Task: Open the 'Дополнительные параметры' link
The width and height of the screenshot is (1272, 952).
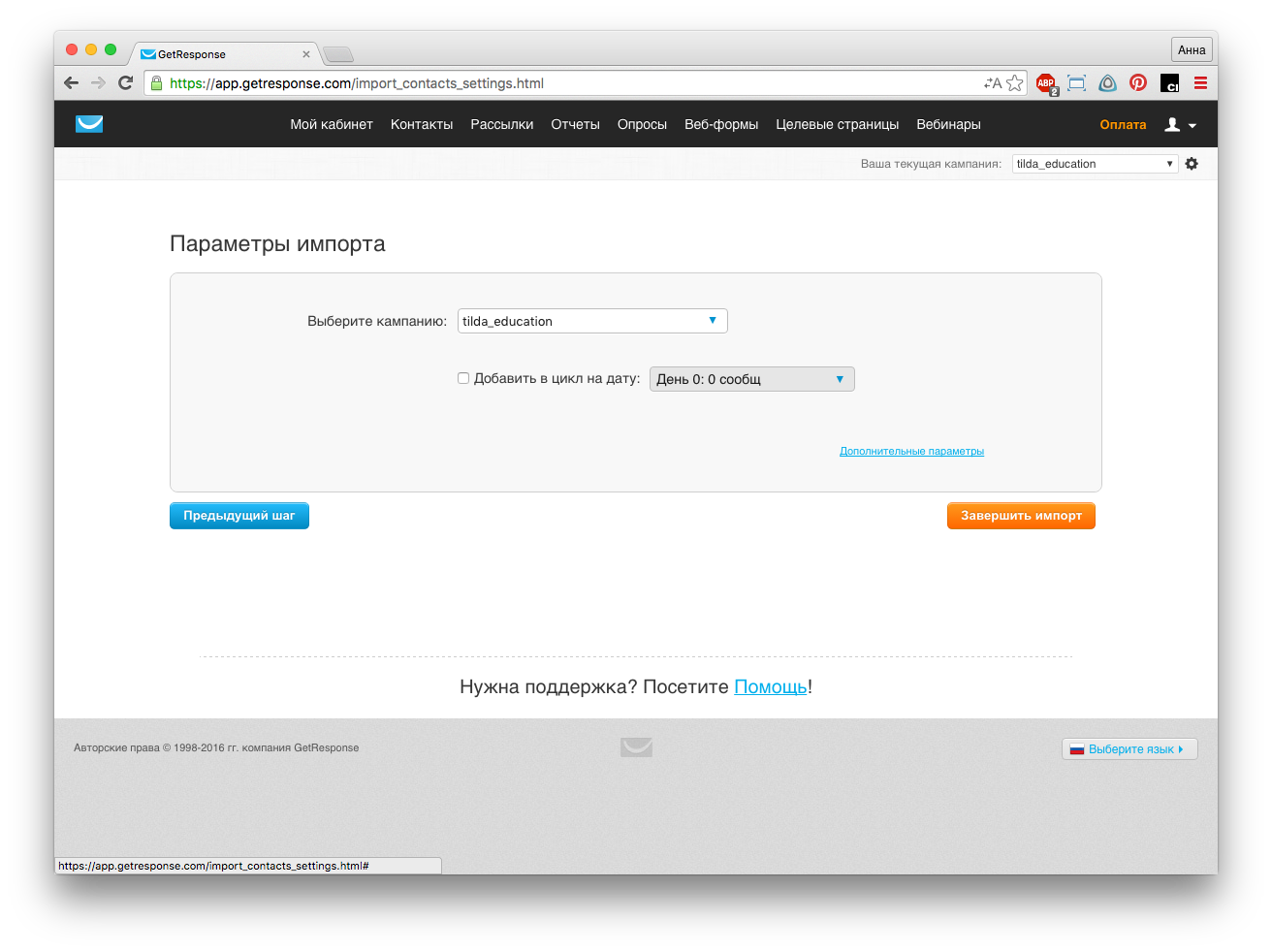Action: coord(911,451)
